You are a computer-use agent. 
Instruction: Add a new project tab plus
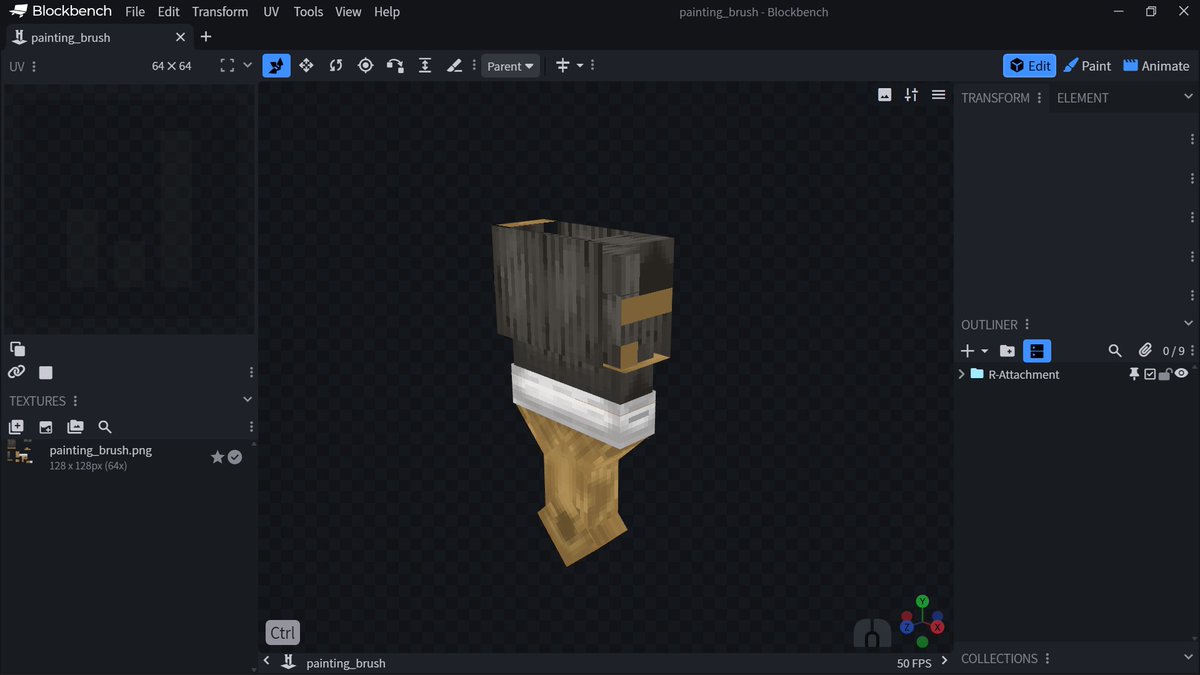click(206, 37)
